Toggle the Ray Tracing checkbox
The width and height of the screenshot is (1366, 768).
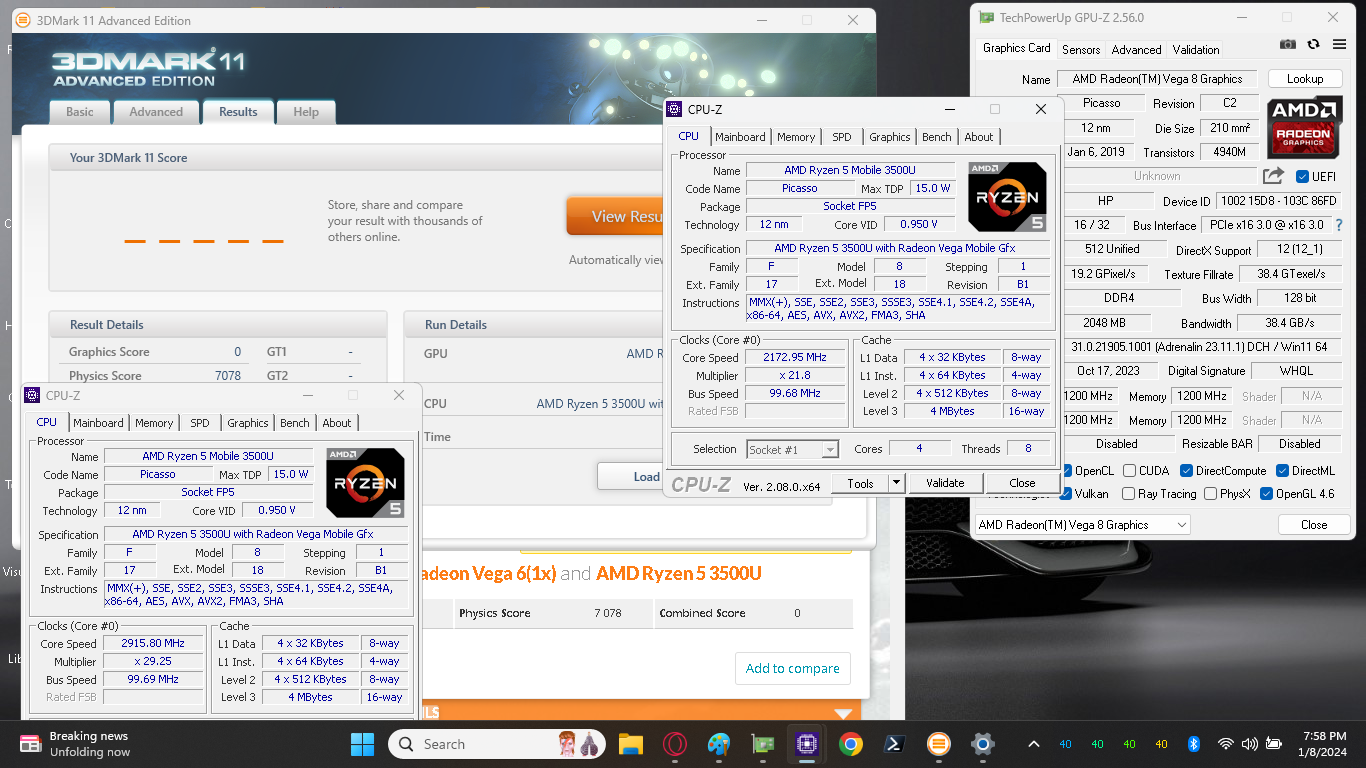tap(1129, 494)
